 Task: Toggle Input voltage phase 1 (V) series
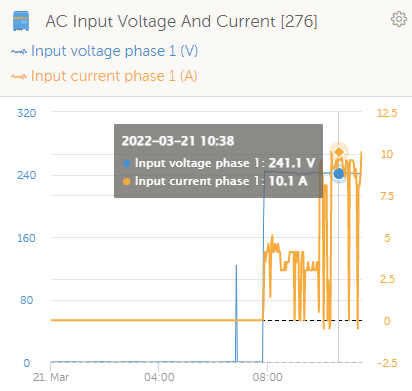[x=114, y=51]
